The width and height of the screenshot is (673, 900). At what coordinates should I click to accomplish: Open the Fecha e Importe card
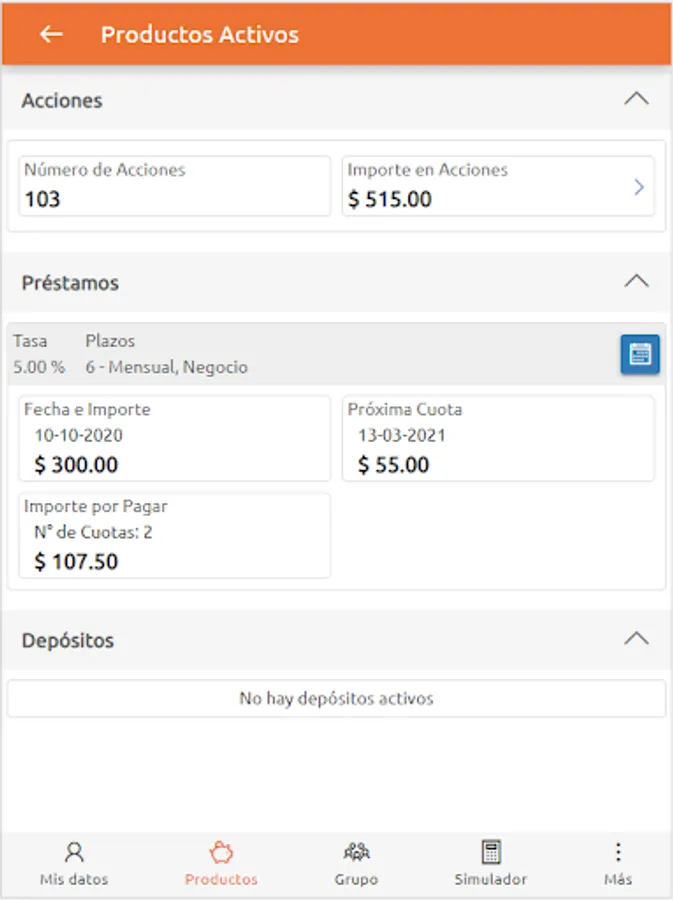(175, 438)
